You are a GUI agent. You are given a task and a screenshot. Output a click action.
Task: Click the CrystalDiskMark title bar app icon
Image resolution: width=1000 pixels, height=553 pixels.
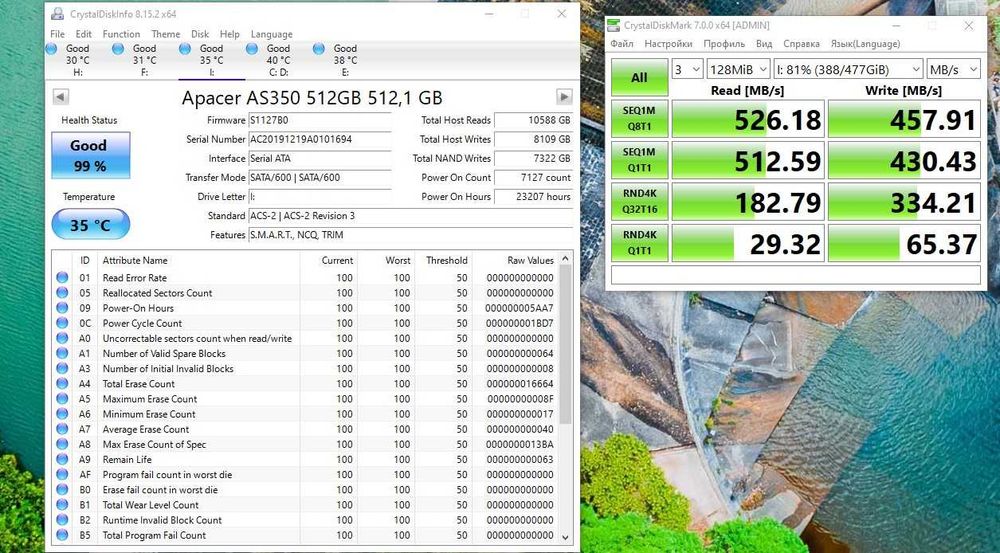coord(614,26)
